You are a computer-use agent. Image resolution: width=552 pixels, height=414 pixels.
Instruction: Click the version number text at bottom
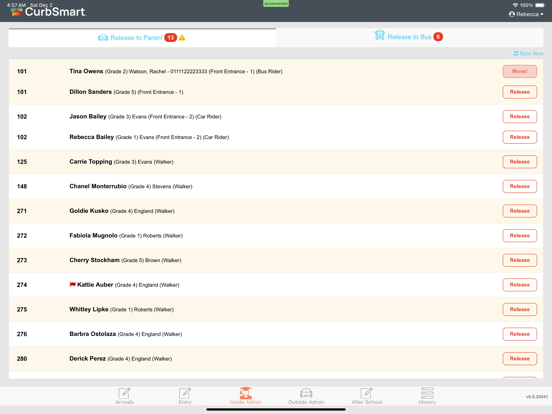pos(537,397)
